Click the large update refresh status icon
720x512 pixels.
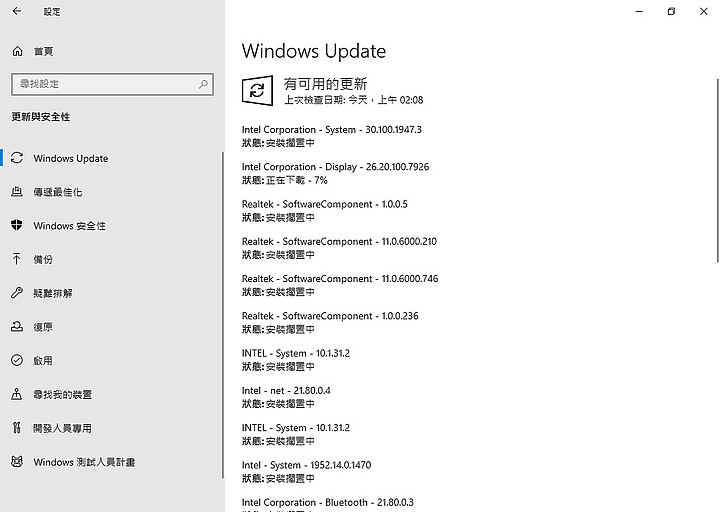tap(257, 90)
